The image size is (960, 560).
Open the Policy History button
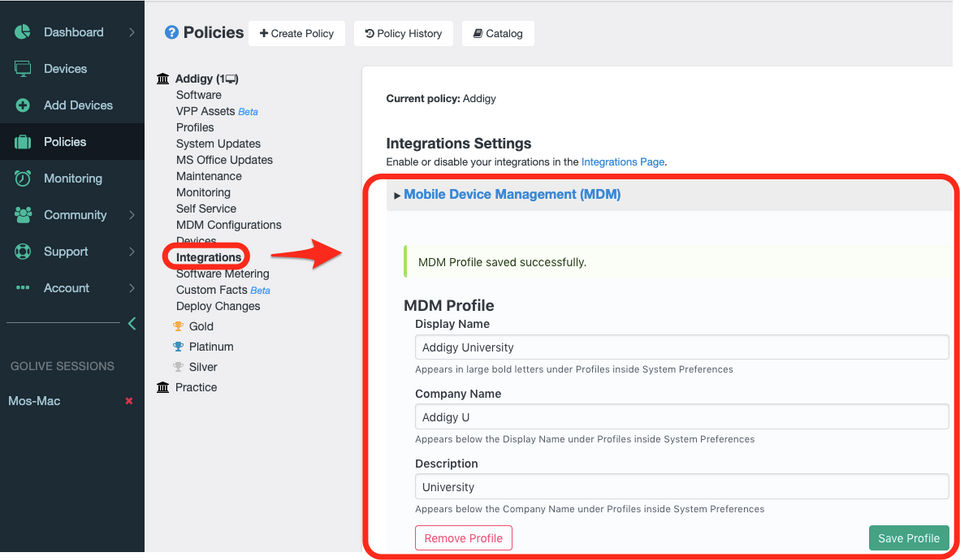[403, 34]
